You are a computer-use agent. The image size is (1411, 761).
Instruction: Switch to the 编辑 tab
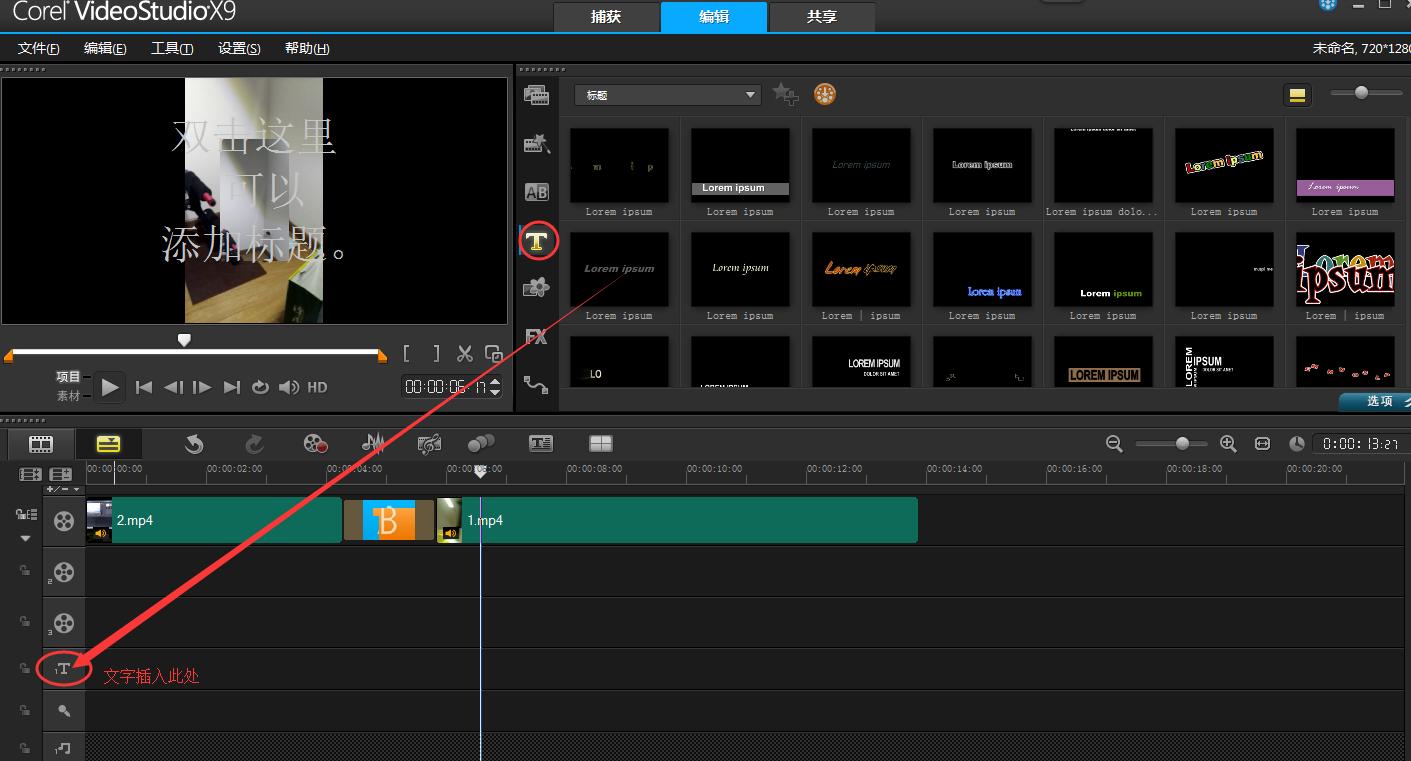[714, 17]
